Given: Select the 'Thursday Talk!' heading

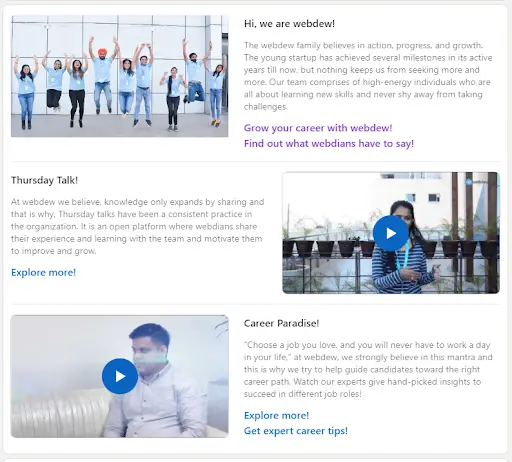Looking at the screenshot, I should click(44, 180).
